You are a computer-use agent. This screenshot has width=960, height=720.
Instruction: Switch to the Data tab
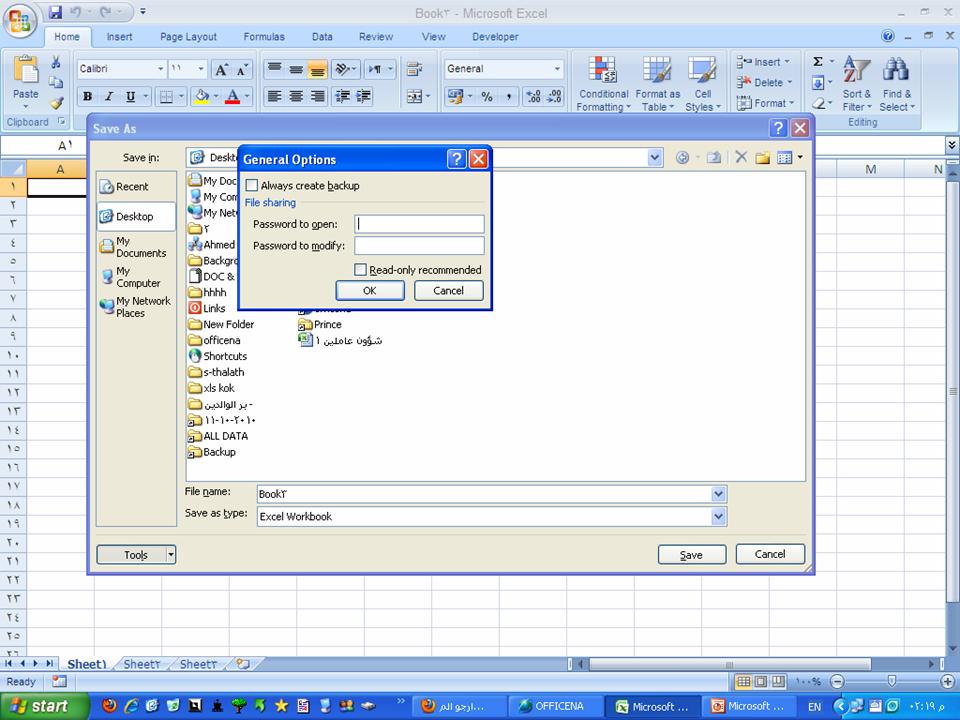(322, 37)
